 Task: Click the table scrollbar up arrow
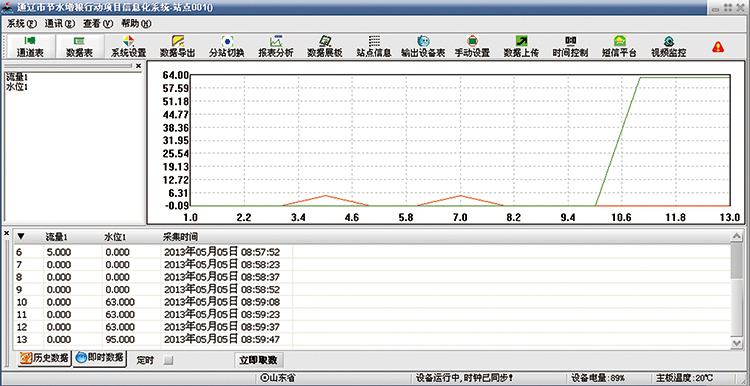pyautogui.click(x=736, y=237)
